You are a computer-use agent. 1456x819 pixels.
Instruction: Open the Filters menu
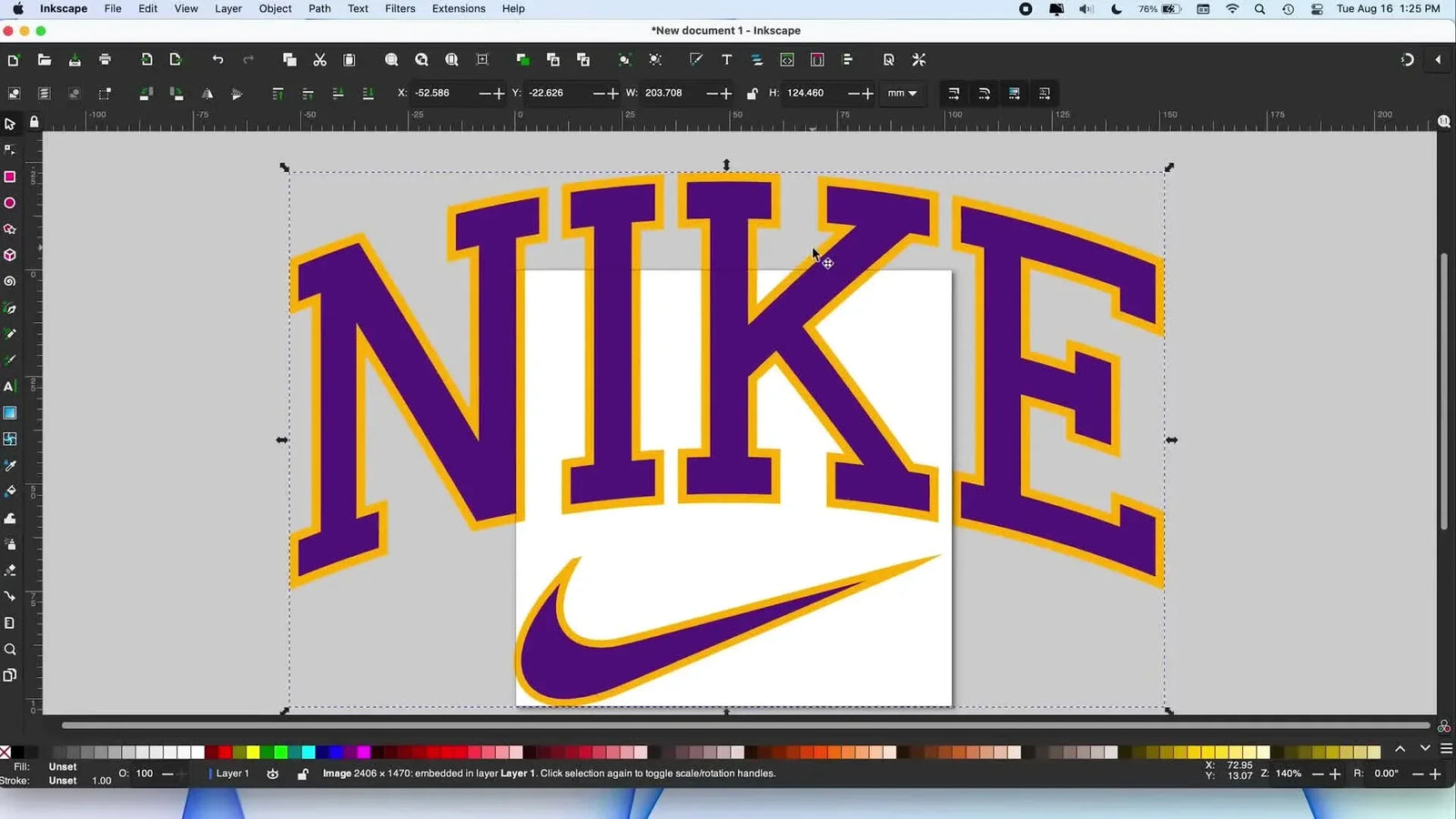click(399, 8)
